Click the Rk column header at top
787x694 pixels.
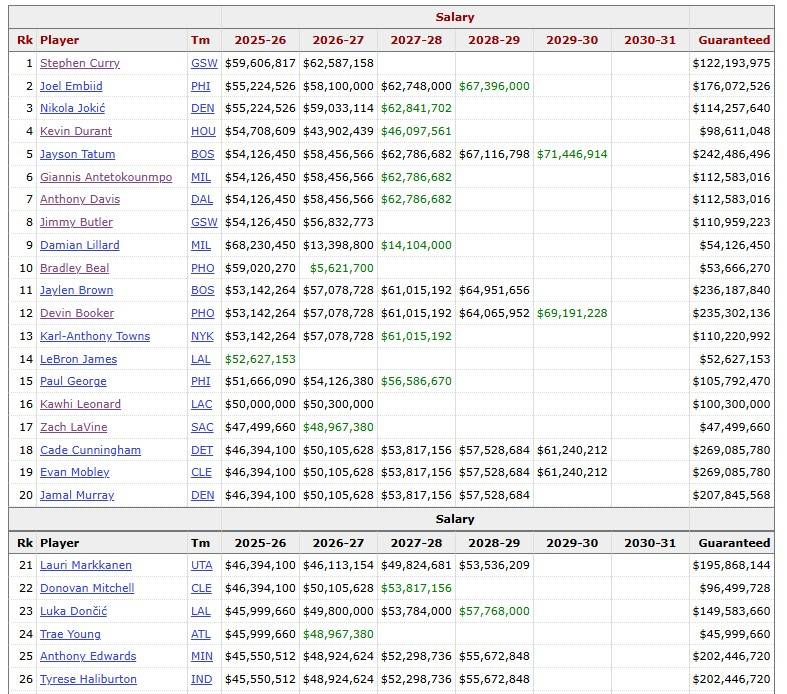24,40
